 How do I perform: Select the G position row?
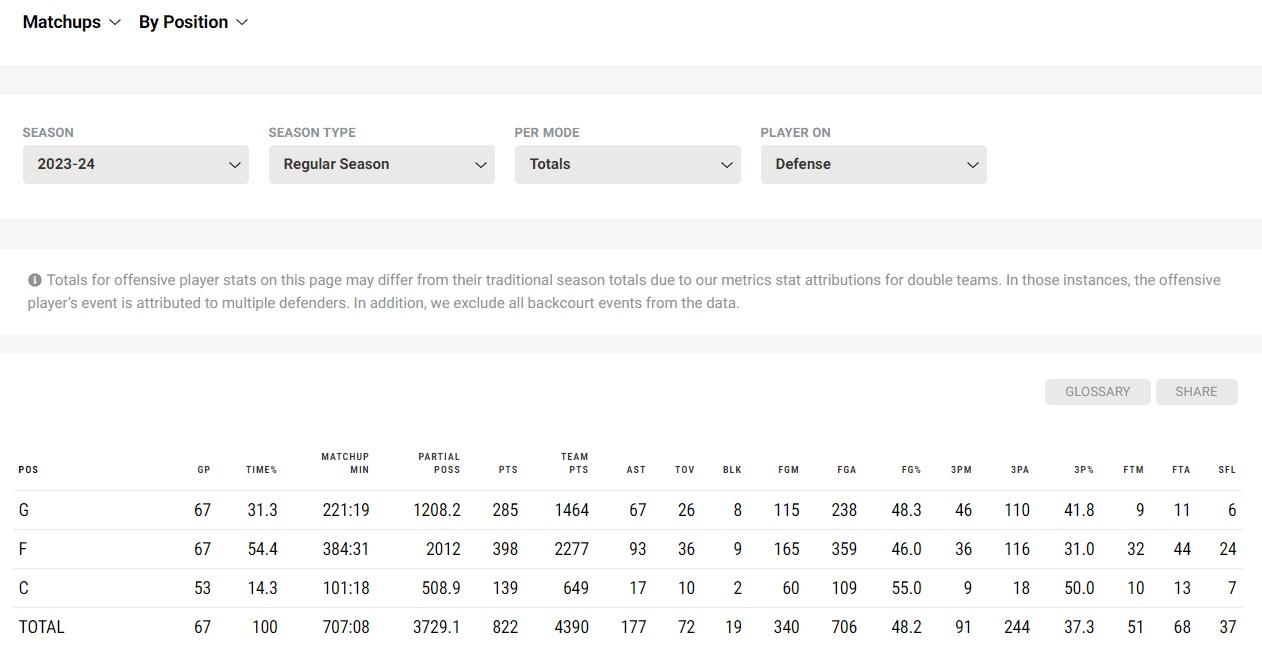[x=24, y=510]
